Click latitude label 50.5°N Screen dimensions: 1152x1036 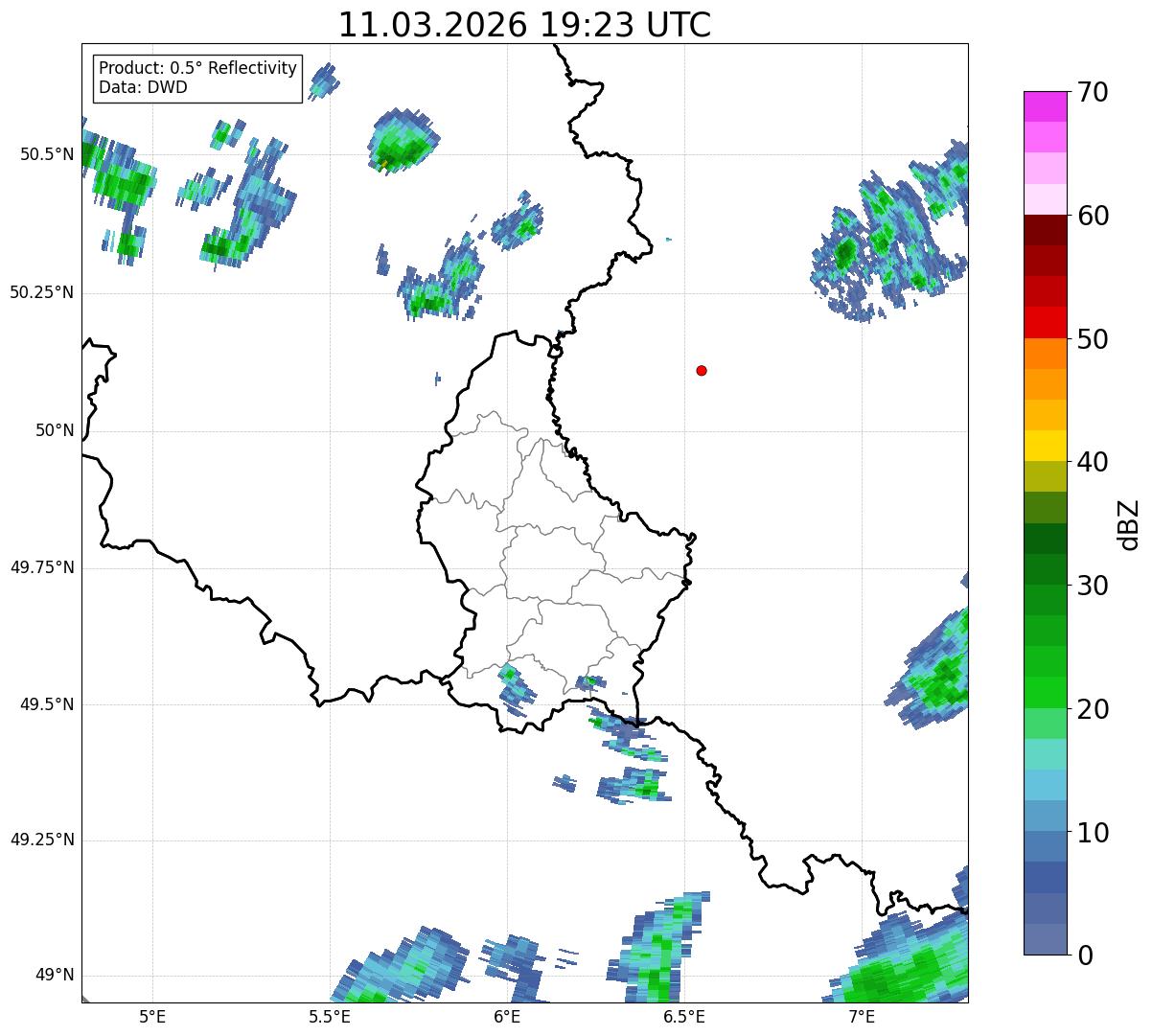click(47, 155)
